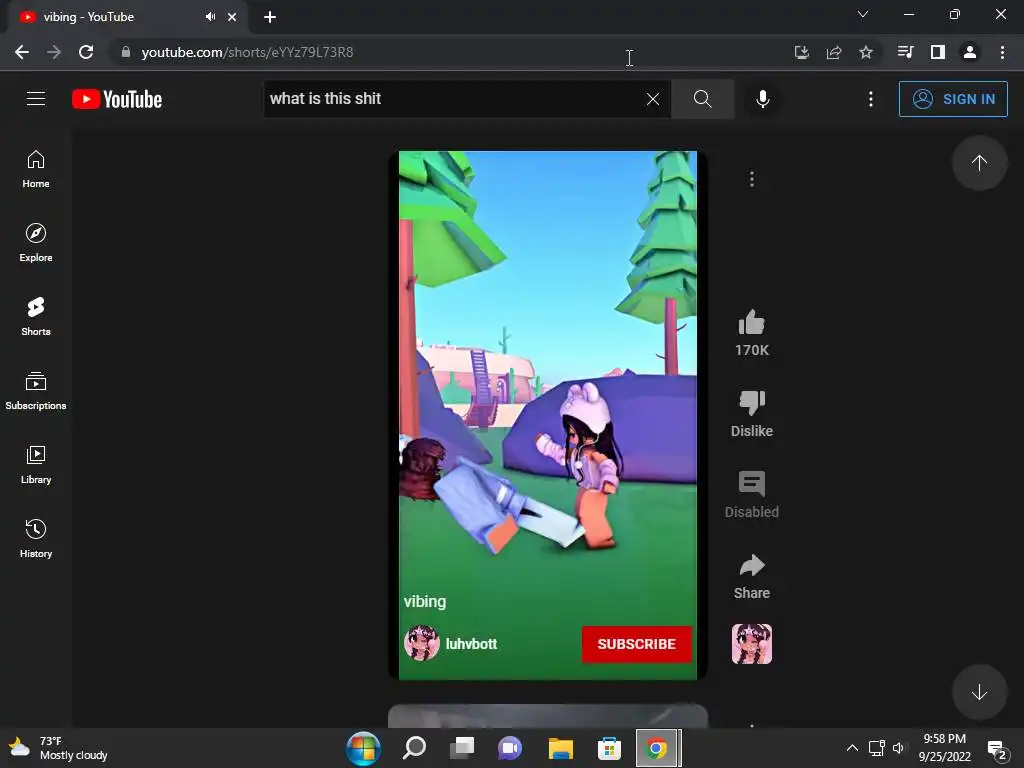1024x768 pixels.
Task: Open Microsoft Store on taskbar
Action: [x=609, y=748]
